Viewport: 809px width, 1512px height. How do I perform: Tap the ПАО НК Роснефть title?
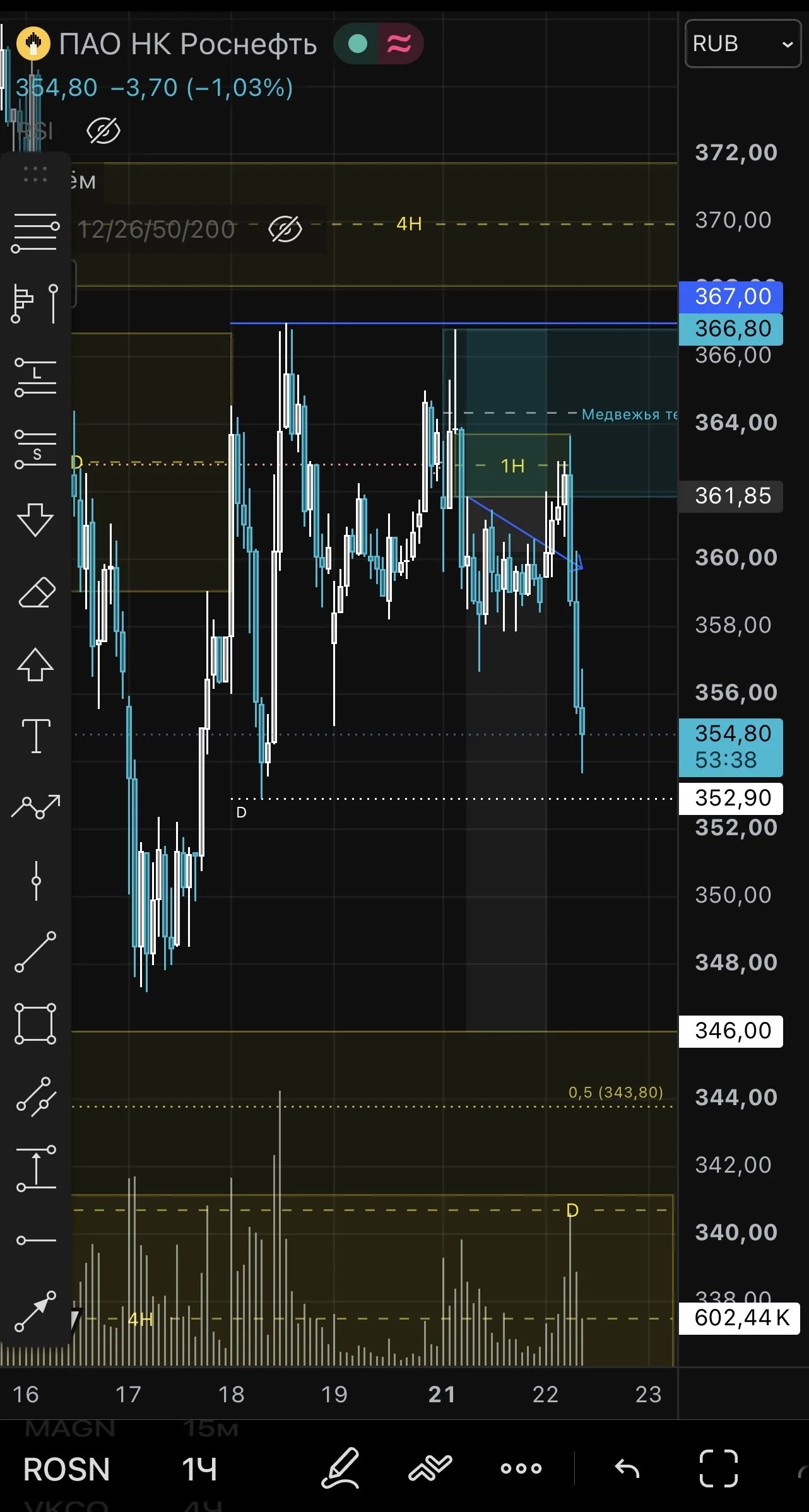click(188, 44)
